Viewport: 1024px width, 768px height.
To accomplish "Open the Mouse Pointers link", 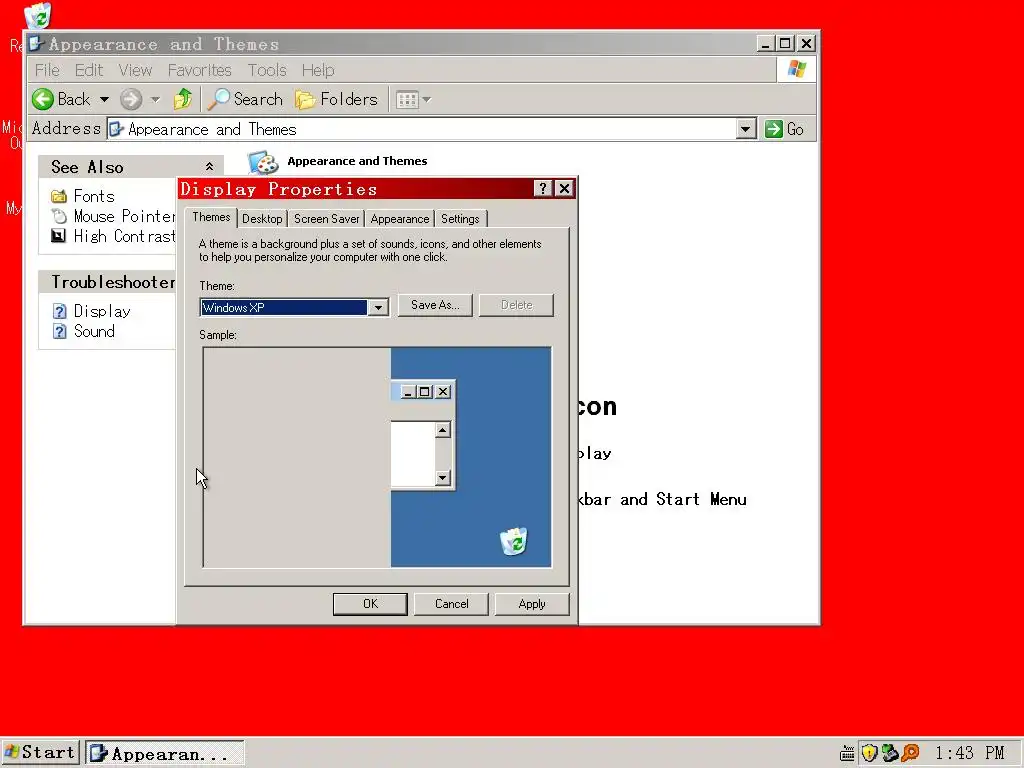I will tap(124, 216).
